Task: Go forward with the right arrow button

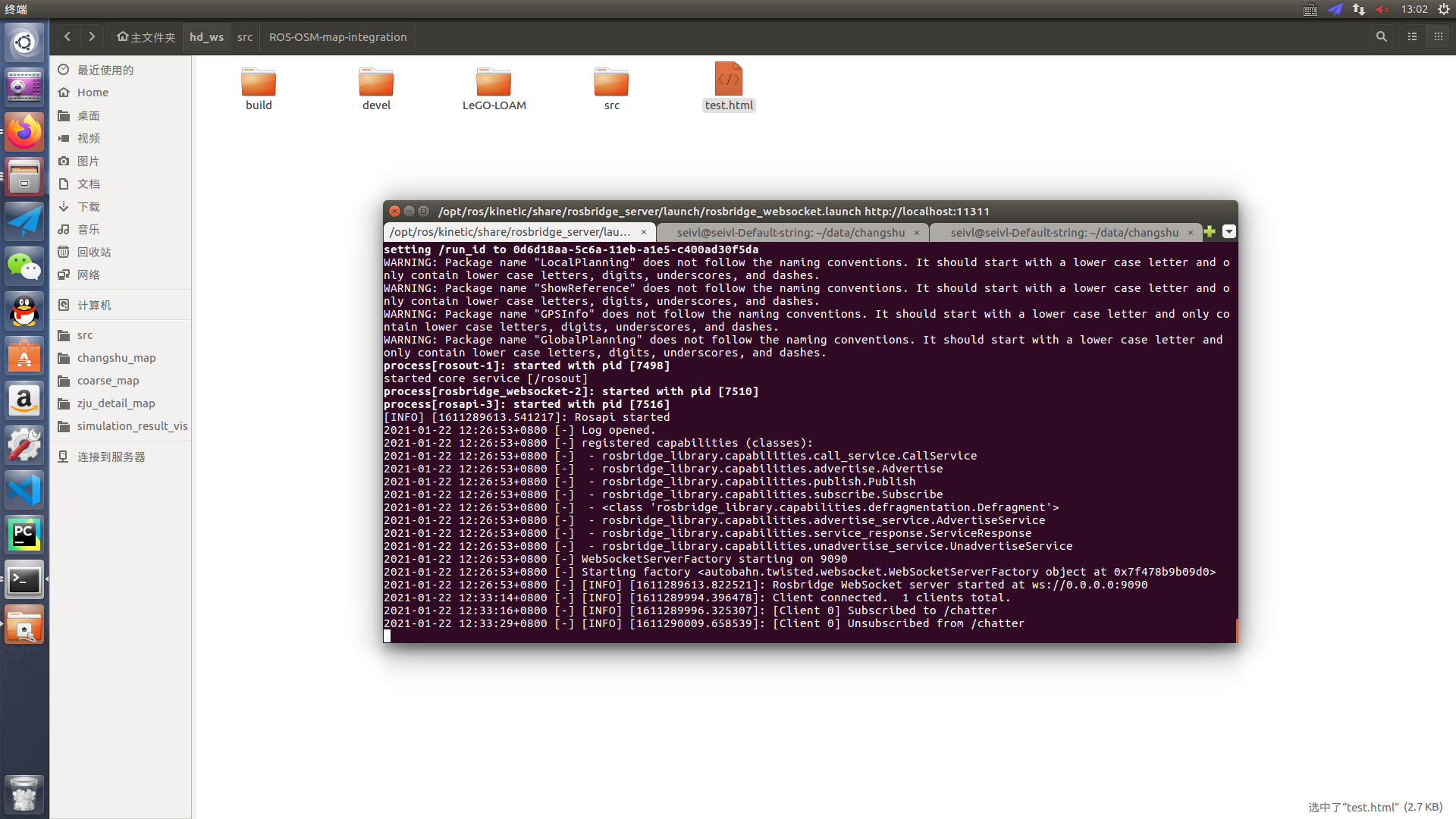Action: coord(92,36)
